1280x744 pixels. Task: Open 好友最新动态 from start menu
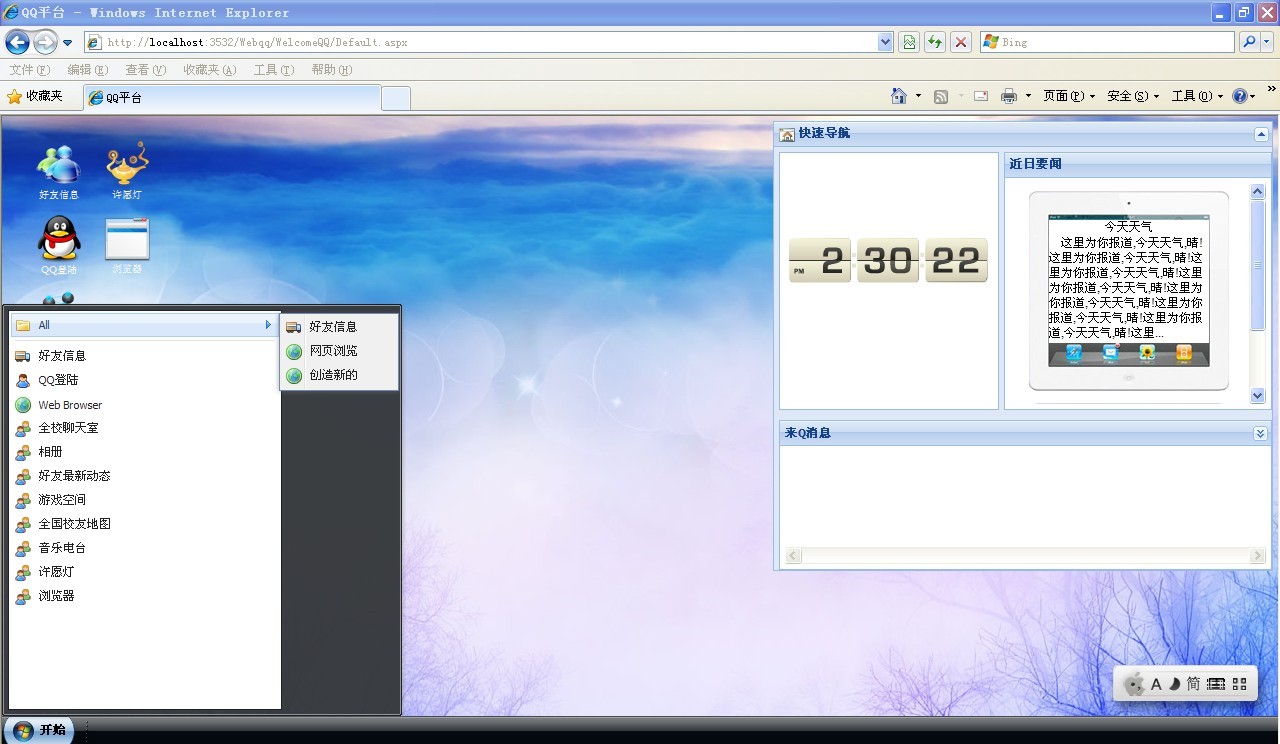pyautogui.click(x=145, y=476)
